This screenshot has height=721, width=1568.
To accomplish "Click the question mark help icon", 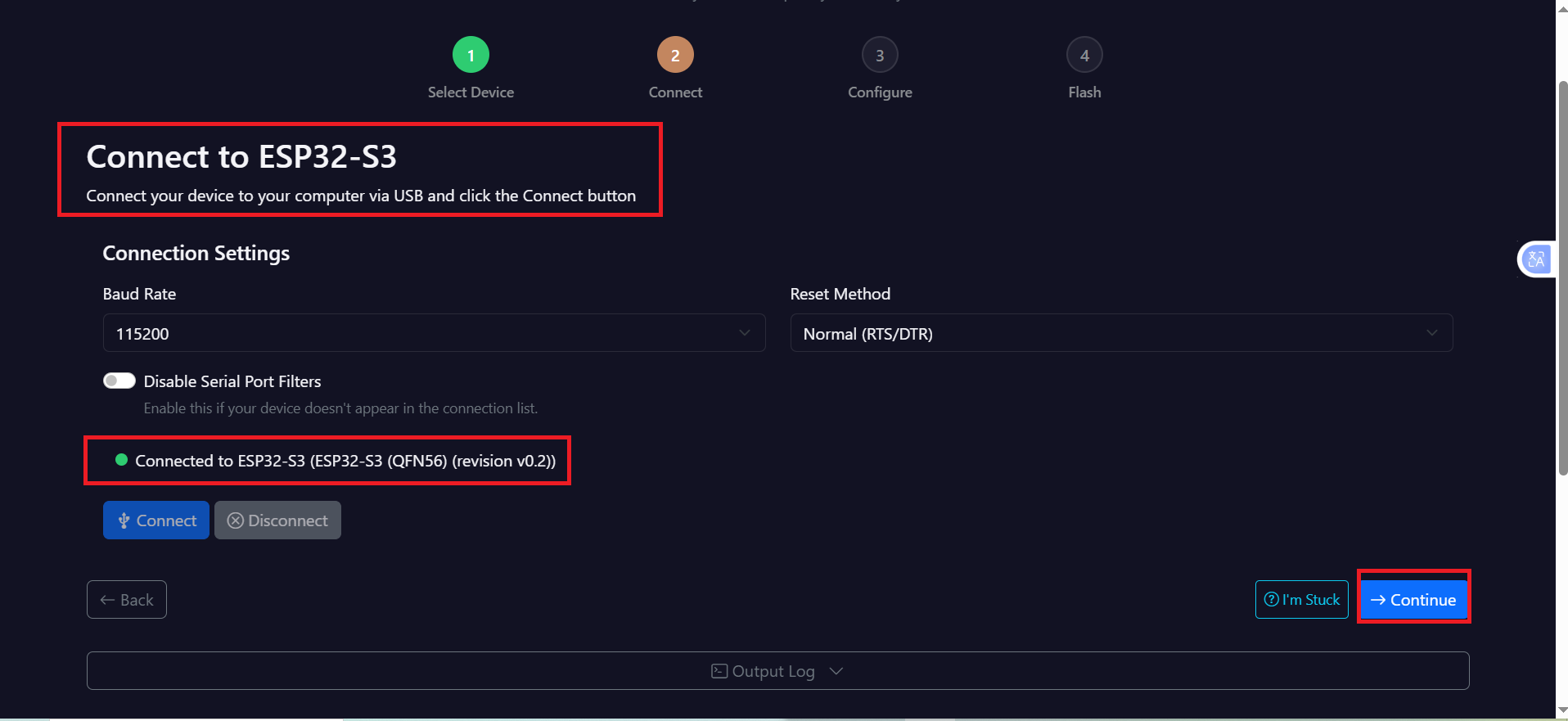I will coord(1271,599).
